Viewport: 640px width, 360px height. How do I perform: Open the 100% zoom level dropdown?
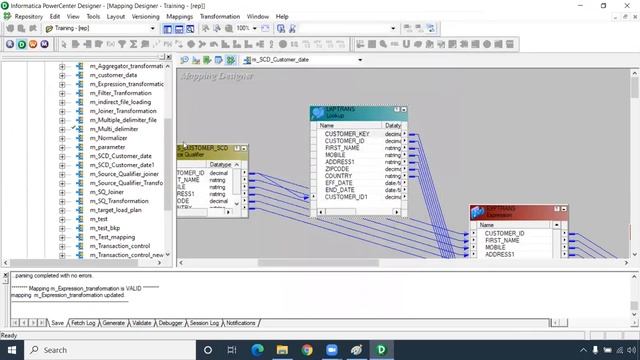tap(255, 28)
